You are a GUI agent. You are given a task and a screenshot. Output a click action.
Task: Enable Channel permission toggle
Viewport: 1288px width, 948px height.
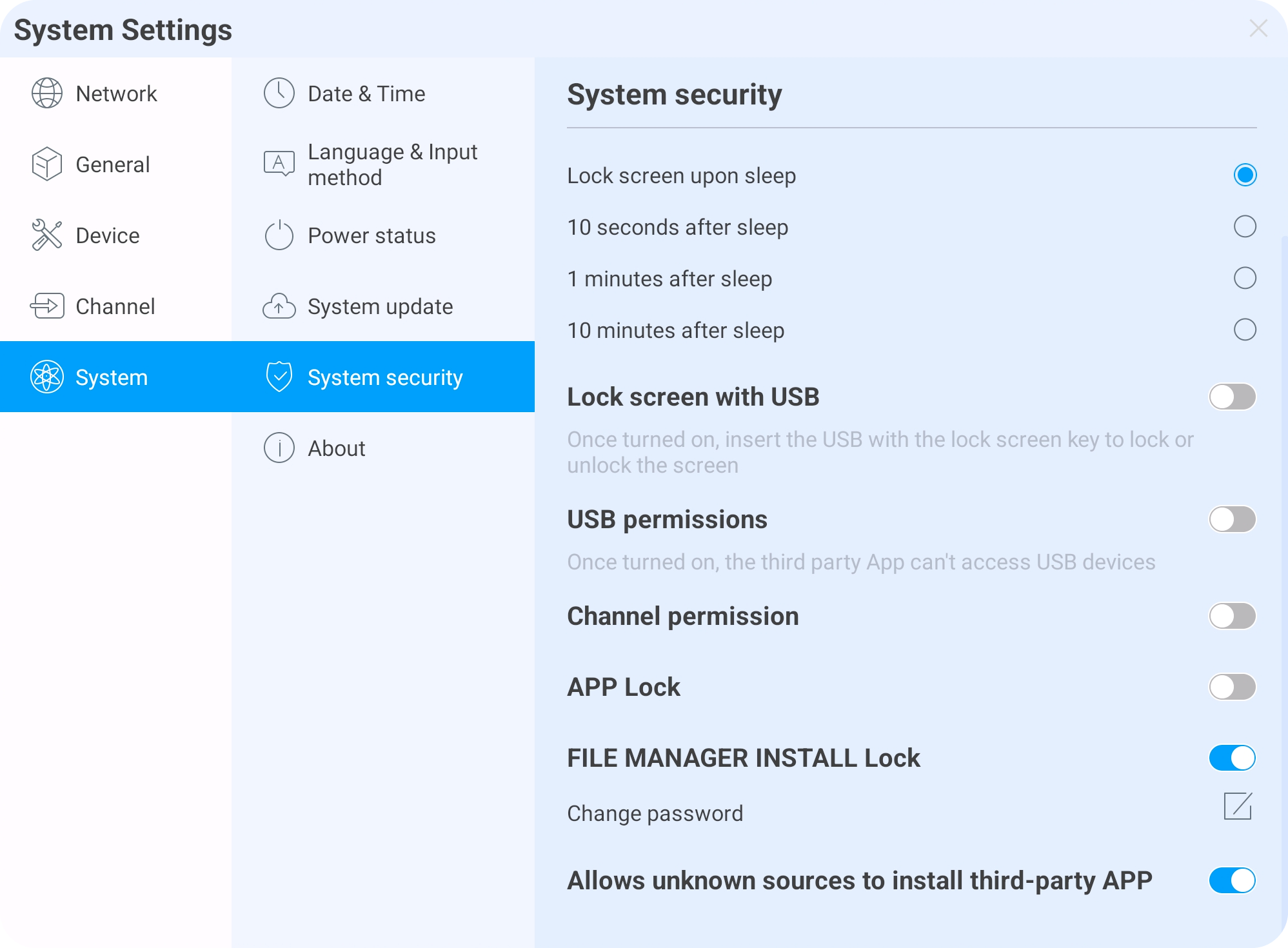(x=1232, y=616)
